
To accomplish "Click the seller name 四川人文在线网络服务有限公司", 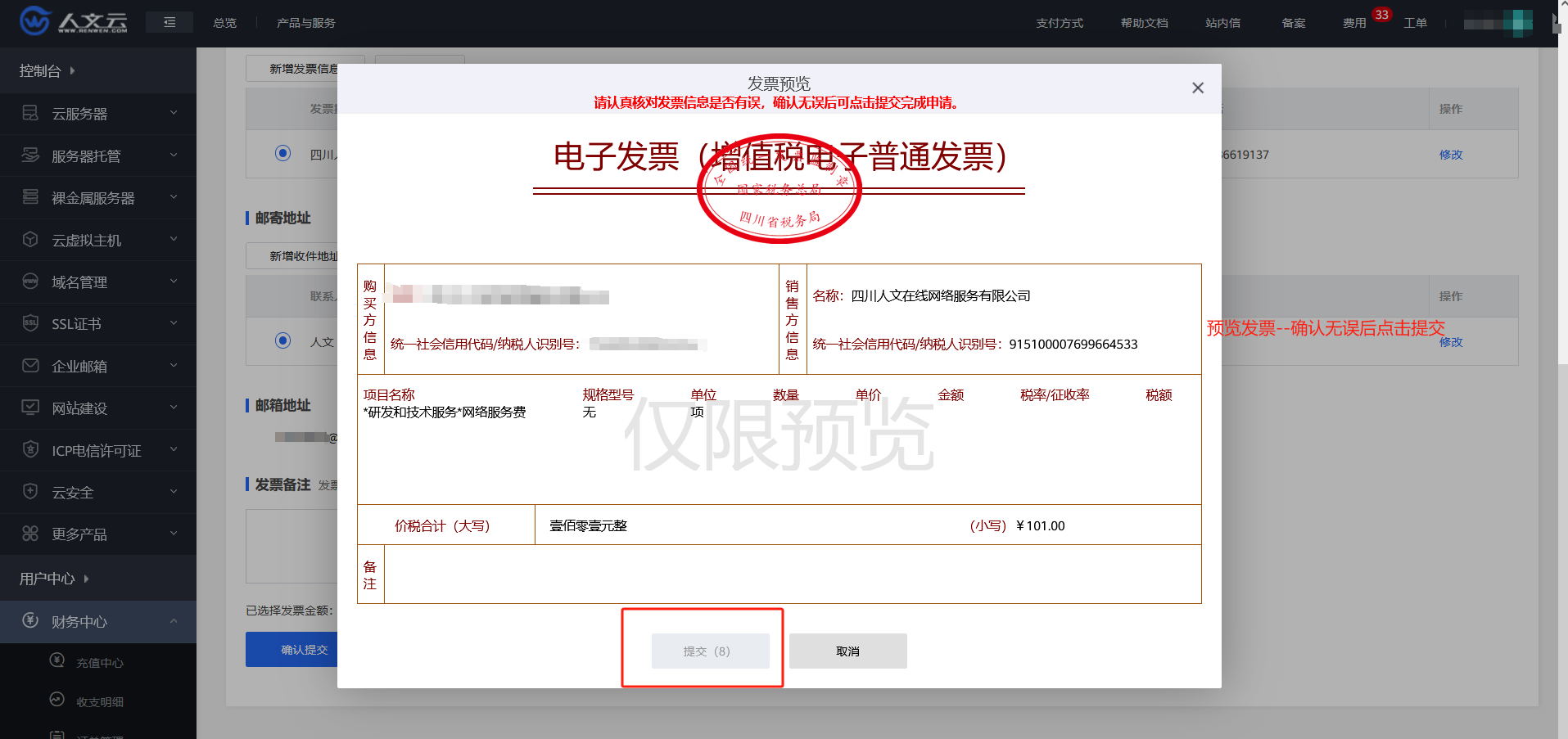I will (941, 295).
